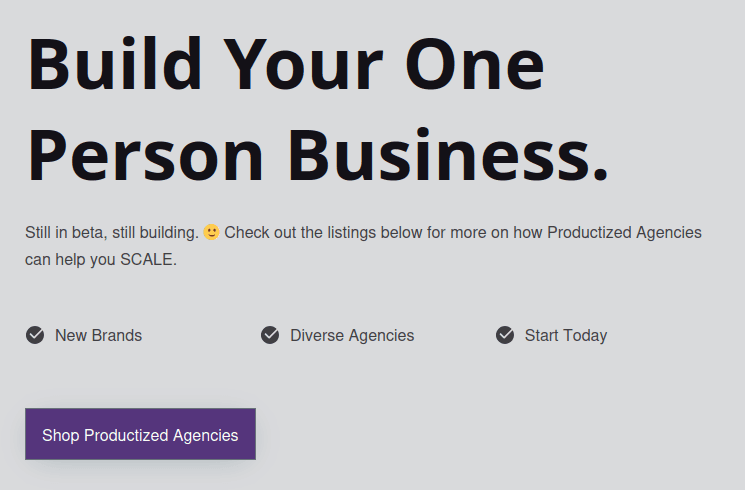Click the checkmark icon beside New Brands
Viewport: 745px width, 490px height.
(35, 335)
